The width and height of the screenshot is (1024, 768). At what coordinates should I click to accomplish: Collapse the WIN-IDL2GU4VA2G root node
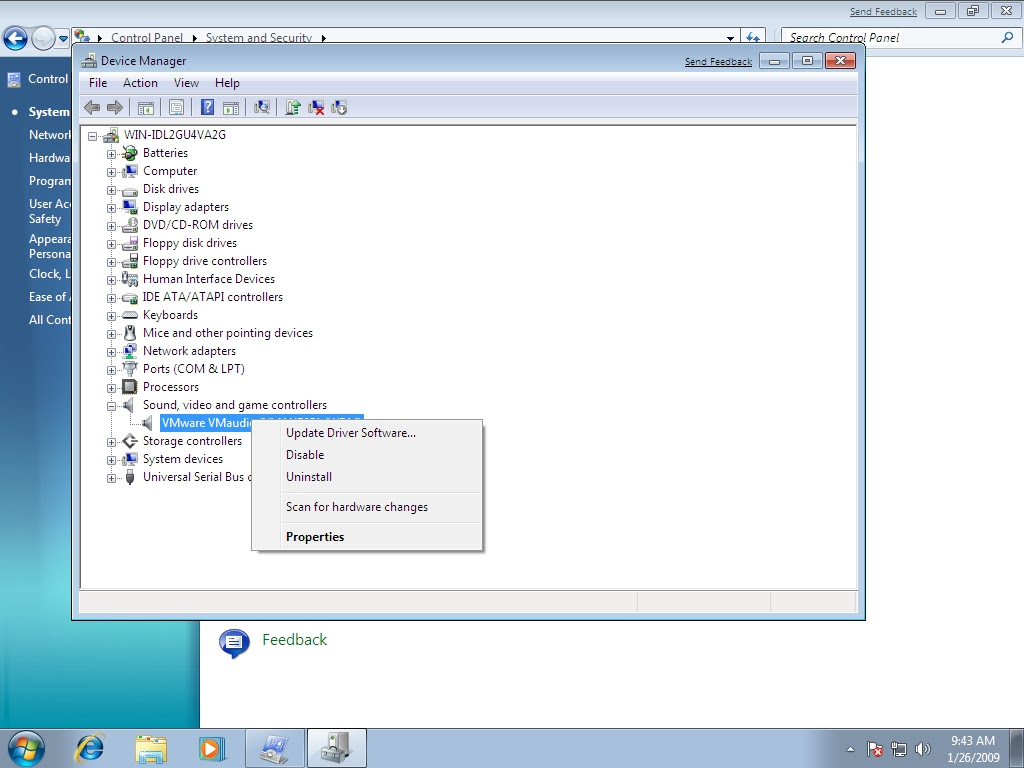tap(93, 136)
